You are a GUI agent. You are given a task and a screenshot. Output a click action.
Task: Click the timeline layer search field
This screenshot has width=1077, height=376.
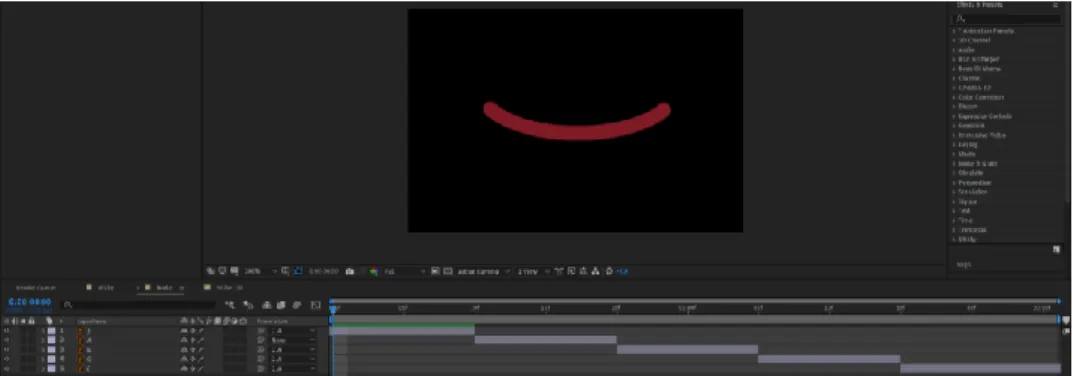point(139,305)
